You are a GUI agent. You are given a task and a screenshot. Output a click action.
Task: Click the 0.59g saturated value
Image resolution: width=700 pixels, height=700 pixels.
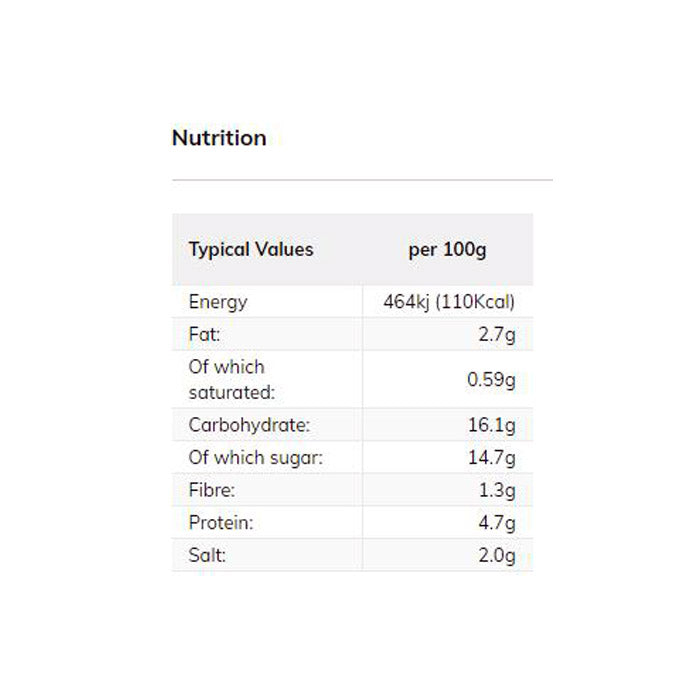tap(492, 380)
